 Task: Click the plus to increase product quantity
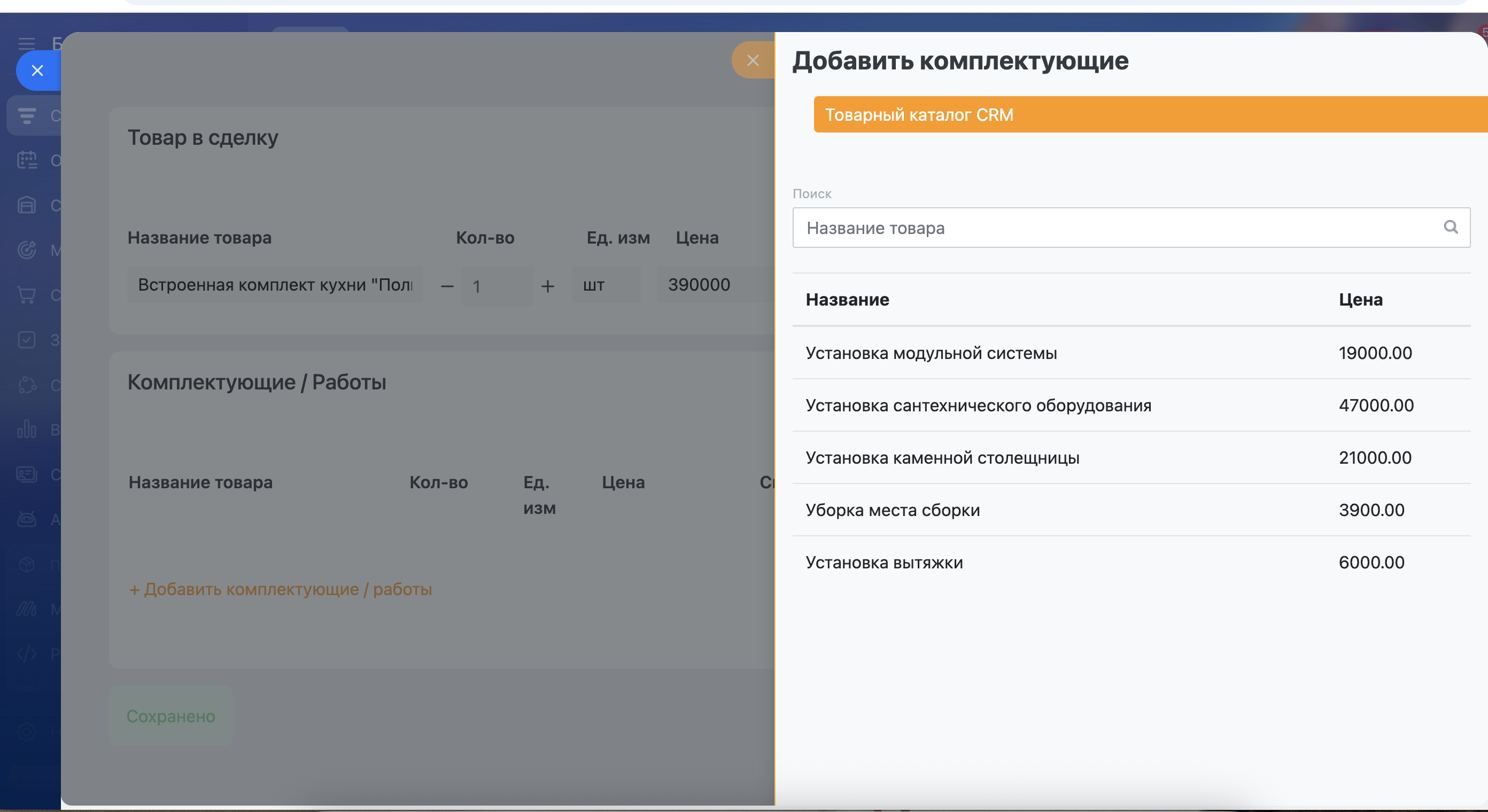(547, 285)
